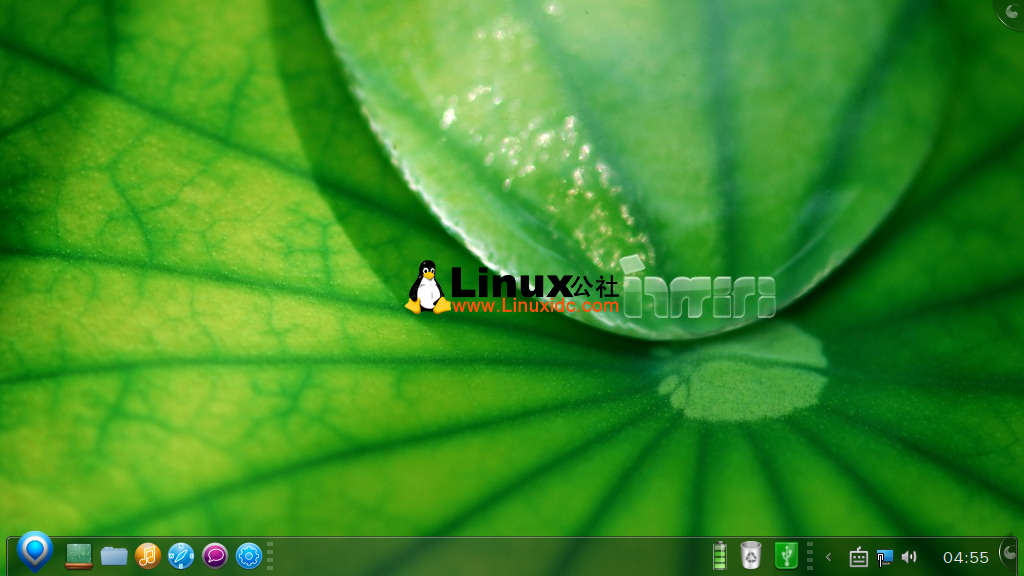Open the USB removable device notifier

point(786,557)
